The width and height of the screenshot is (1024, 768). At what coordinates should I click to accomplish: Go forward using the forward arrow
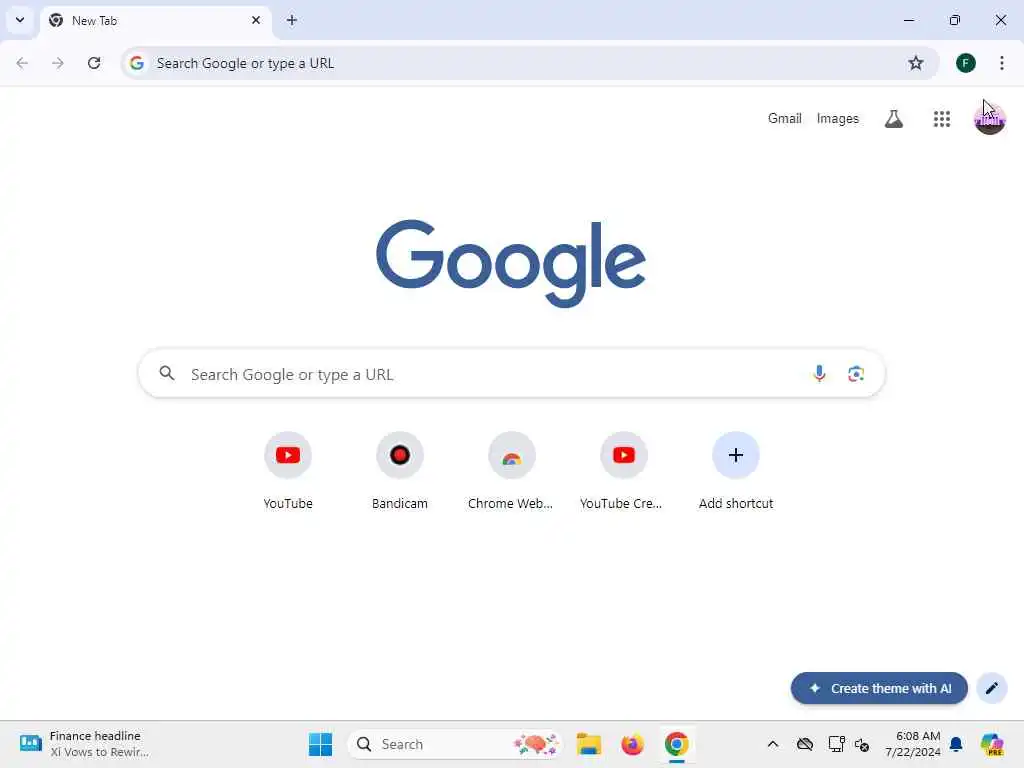(x=58, y=63)
